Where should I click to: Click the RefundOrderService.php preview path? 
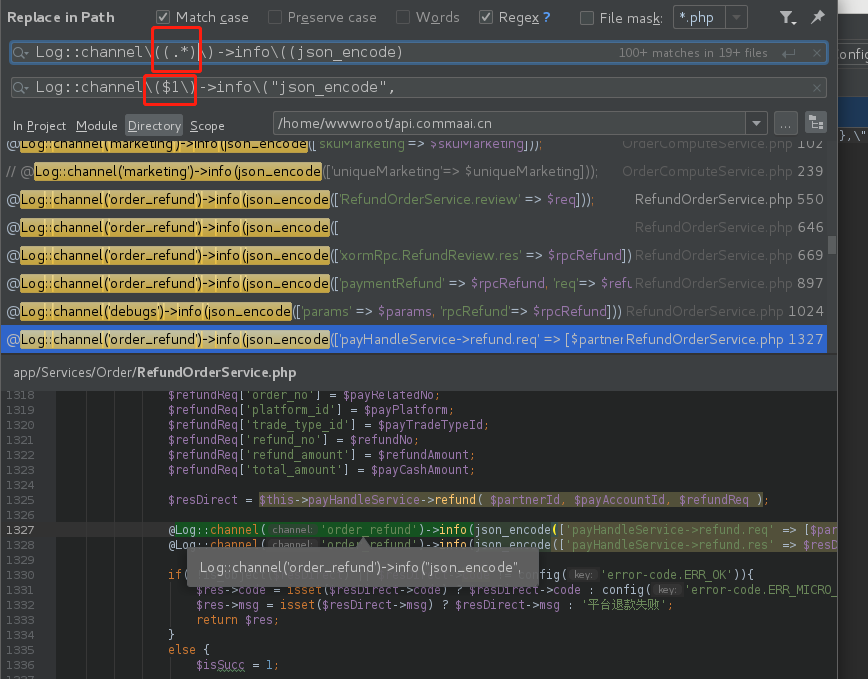(155, 372)
